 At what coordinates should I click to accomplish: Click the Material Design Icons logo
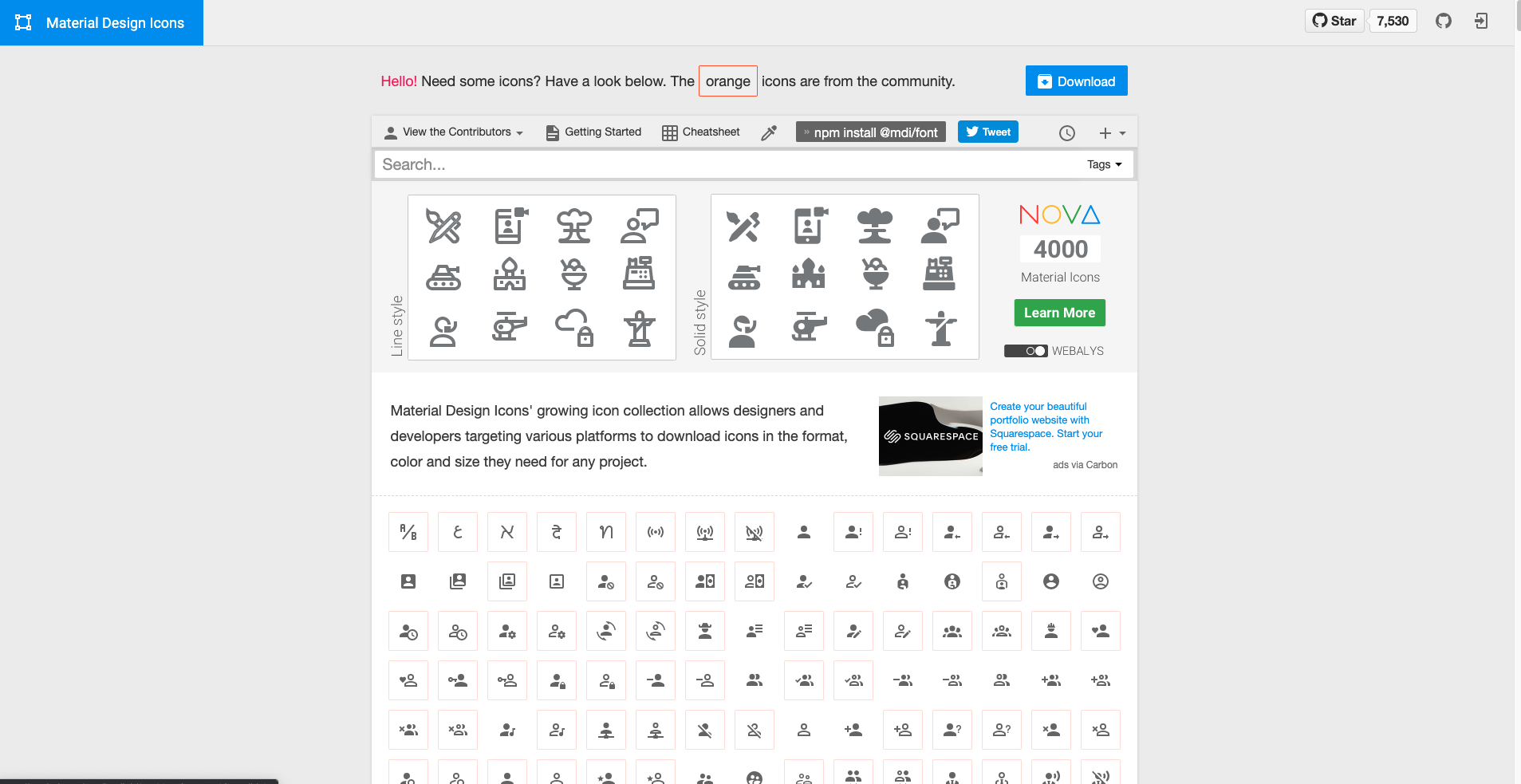[x=24, y=22]
